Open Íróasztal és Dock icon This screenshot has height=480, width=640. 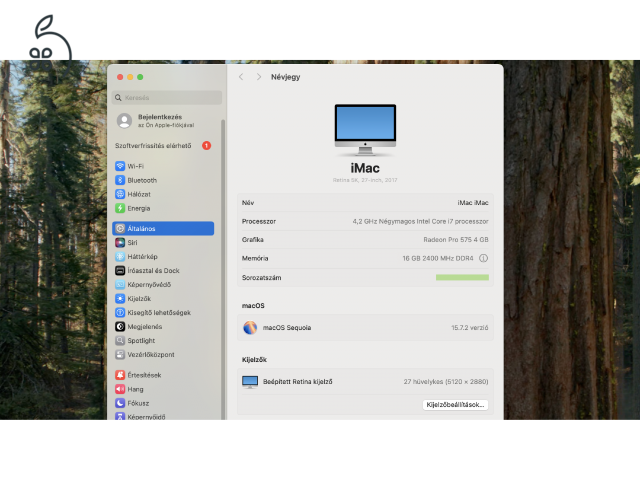click(x=120, y=271)
